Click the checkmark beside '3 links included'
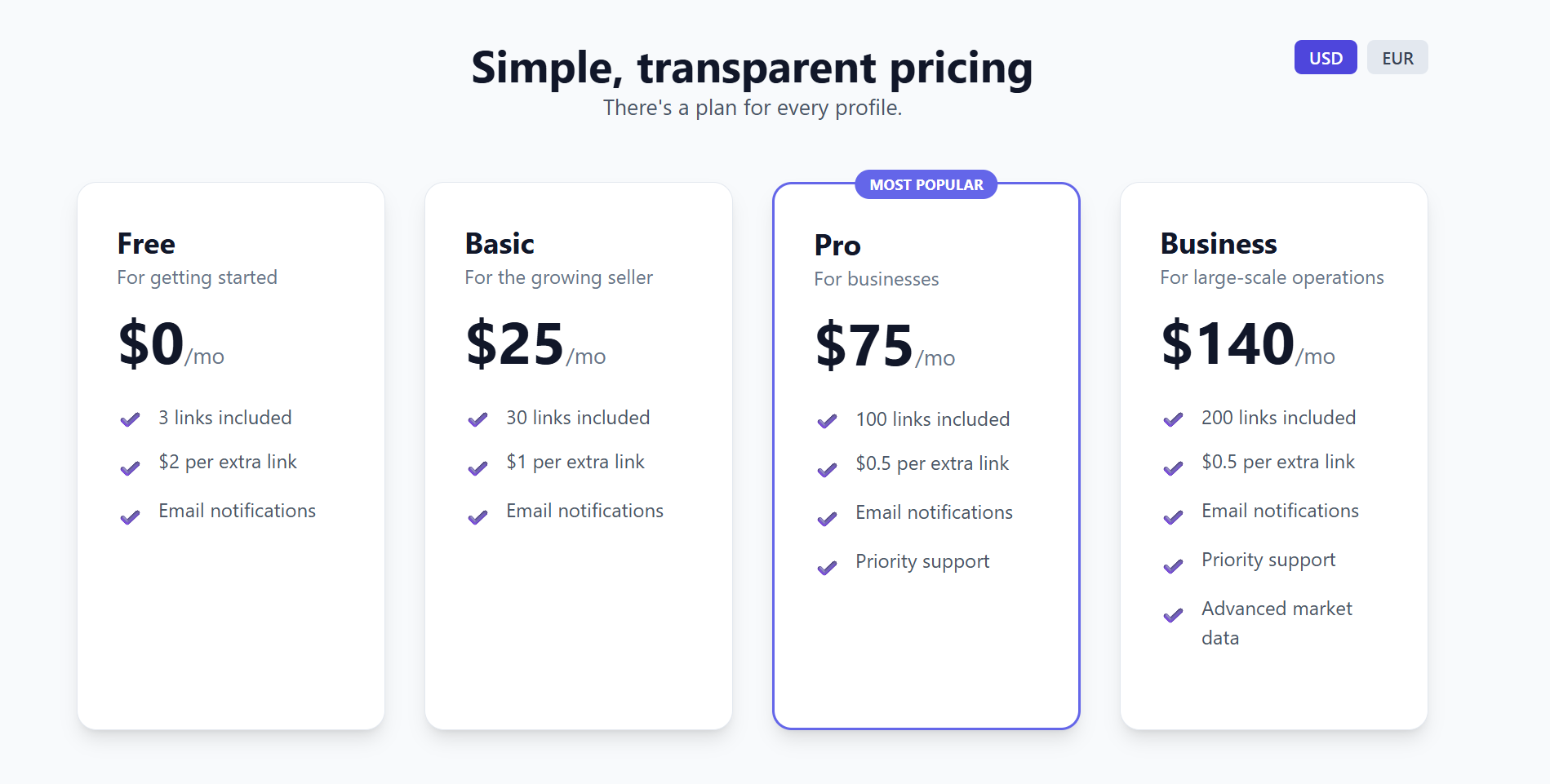 130,419
